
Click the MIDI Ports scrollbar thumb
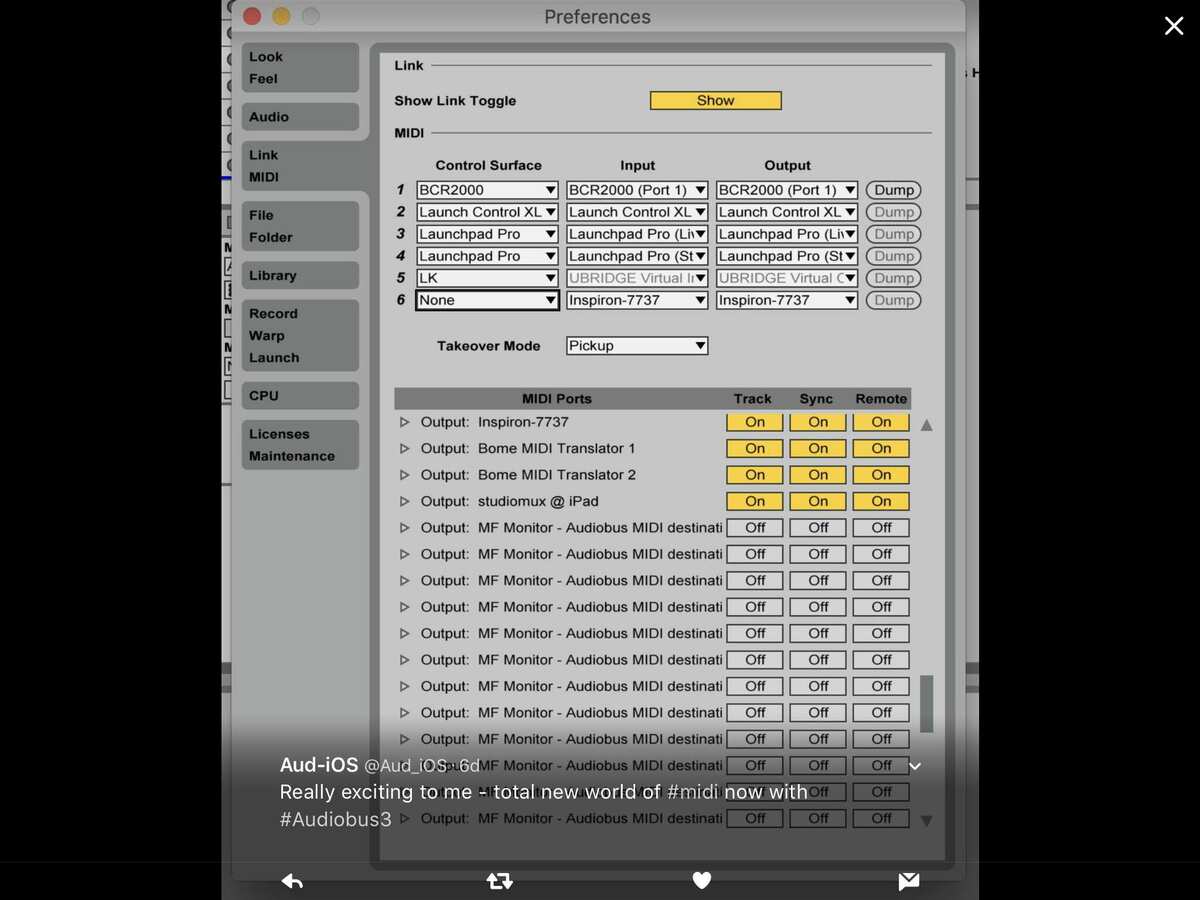coord(926,704)
